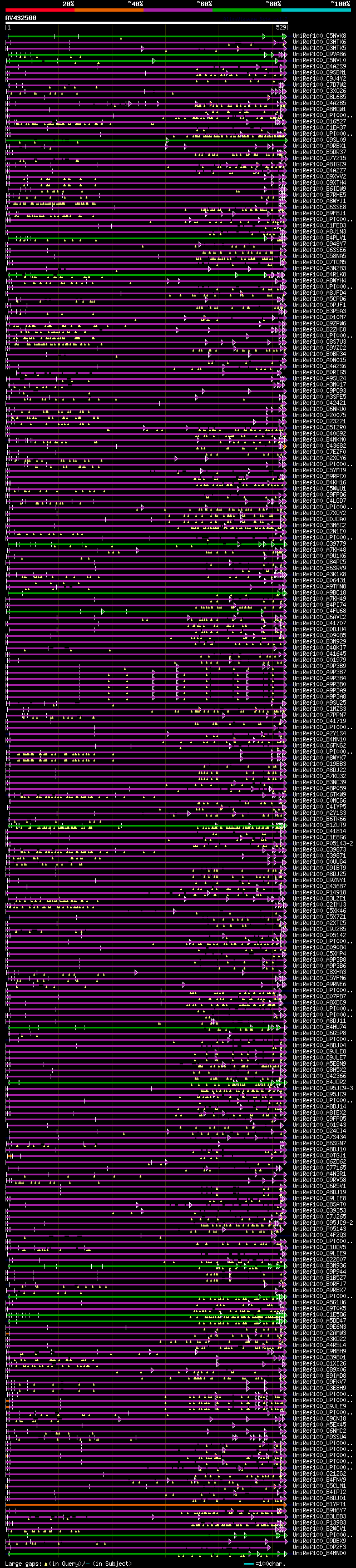Viewport: 356px width, 1568px height.
Task: Select the UniRef100_Q7Y215 label
Action: coord(319,159)
